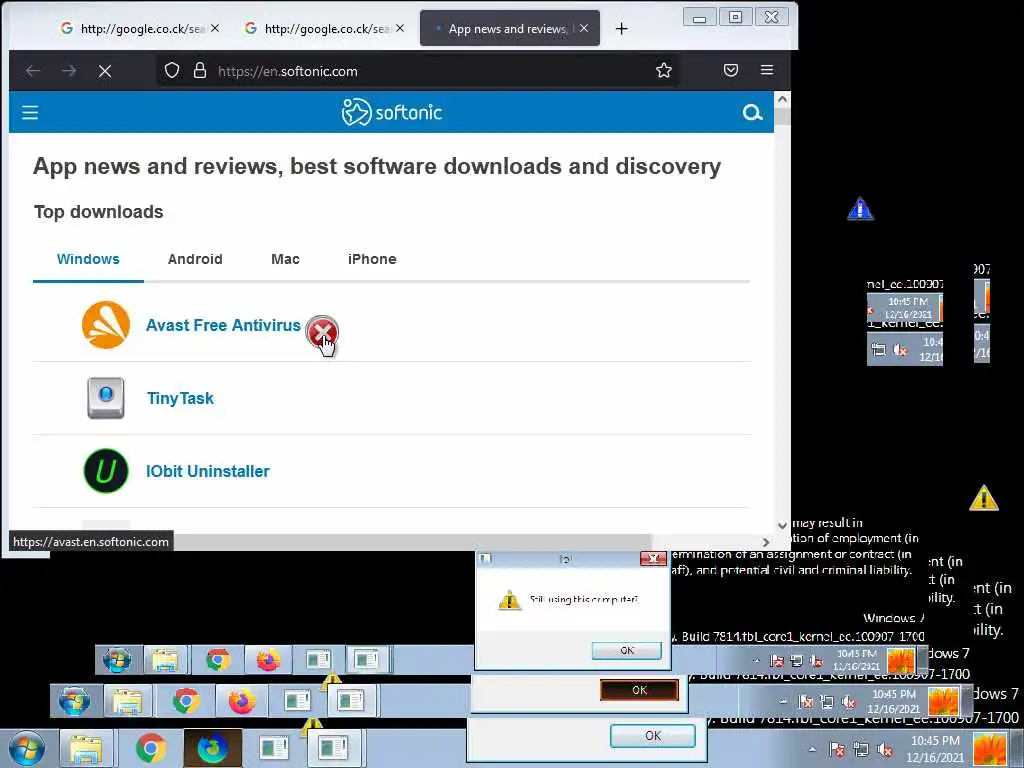The image size is (1024, 768).
Task: Open Google Chrome from bottom taskbar
Action: coord(151,748)
